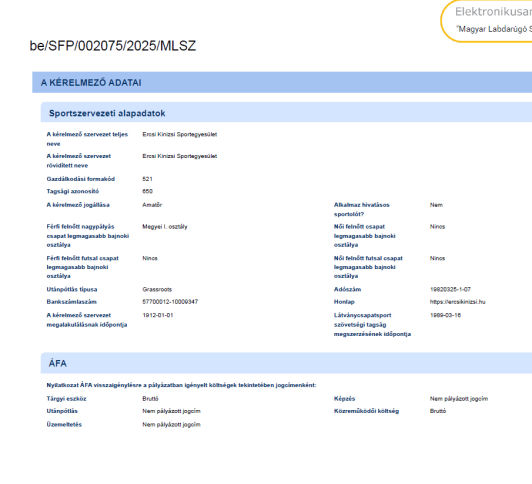This screenshot has height=484, width=532.
Task: Select the Üzemeltetés label
Action: point(64,424)
